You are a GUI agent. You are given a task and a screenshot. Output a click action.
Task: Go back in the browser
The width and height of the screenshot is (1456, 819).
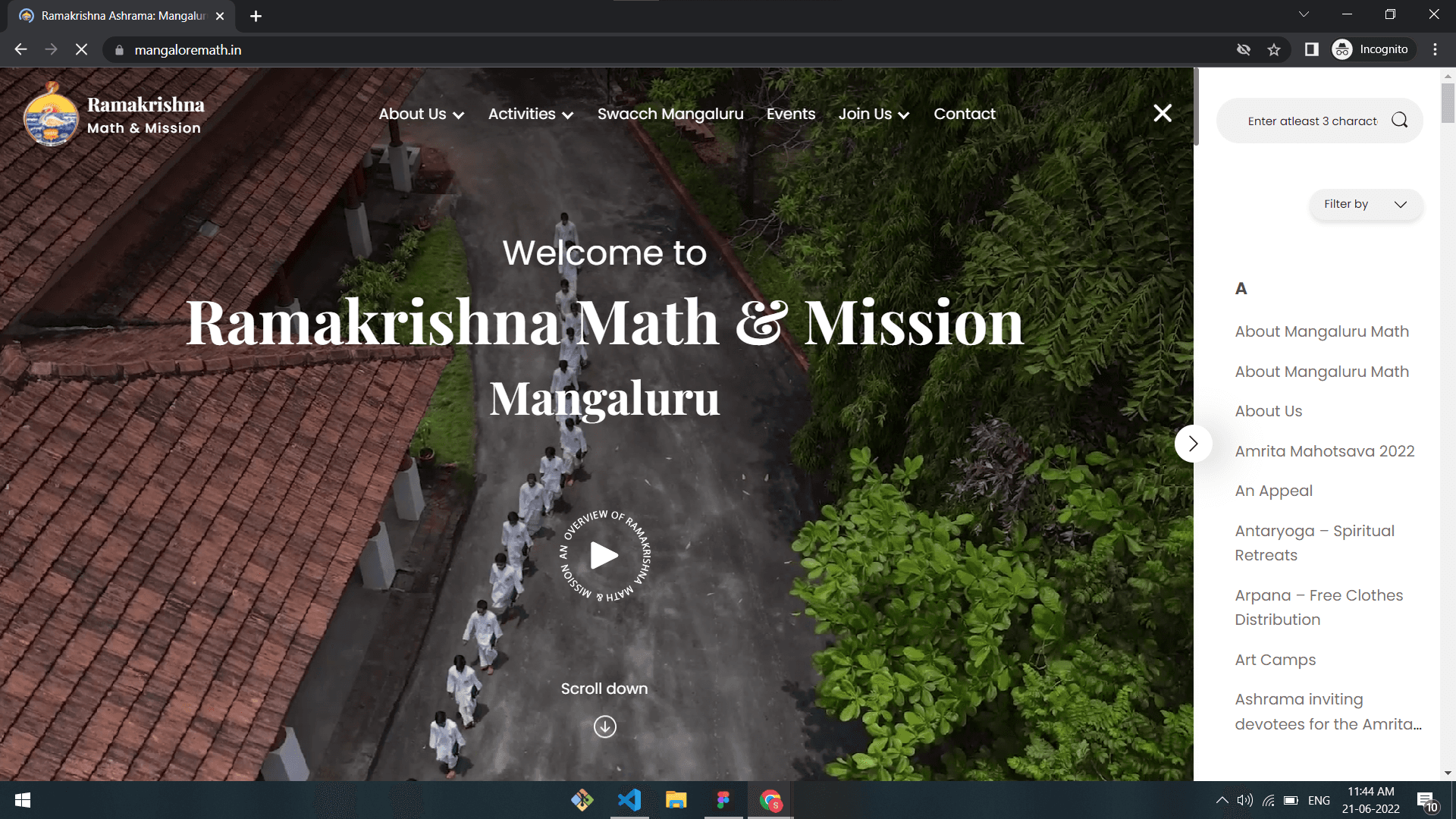click(20, 49)
